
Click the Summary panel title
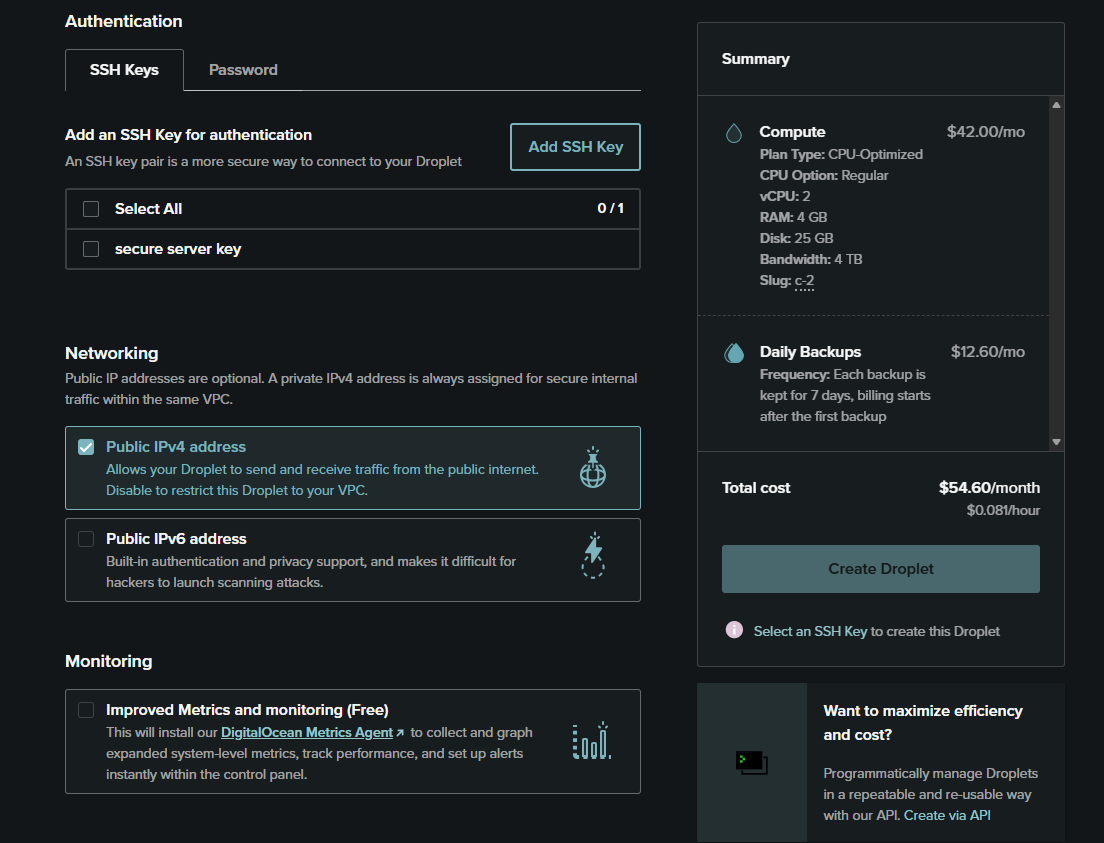coord(755,58)
